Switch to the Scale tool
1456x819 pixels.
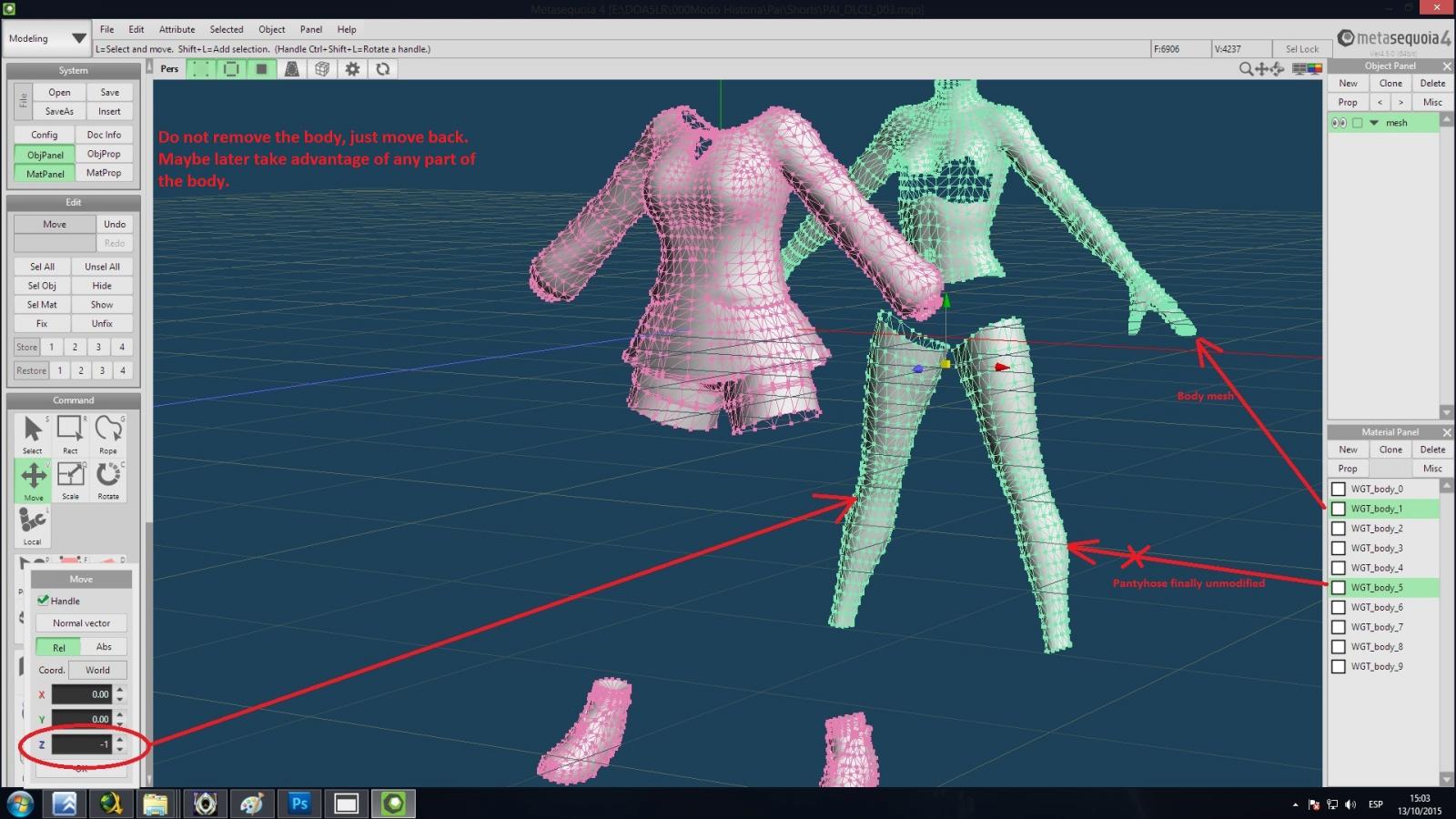coord(70,480)
